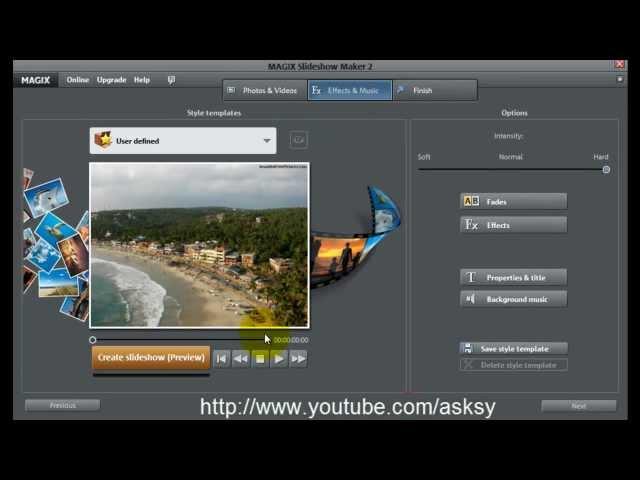Fast forward the slideshow preview
This screenshot has width=640, height=480.
point(298,359)
